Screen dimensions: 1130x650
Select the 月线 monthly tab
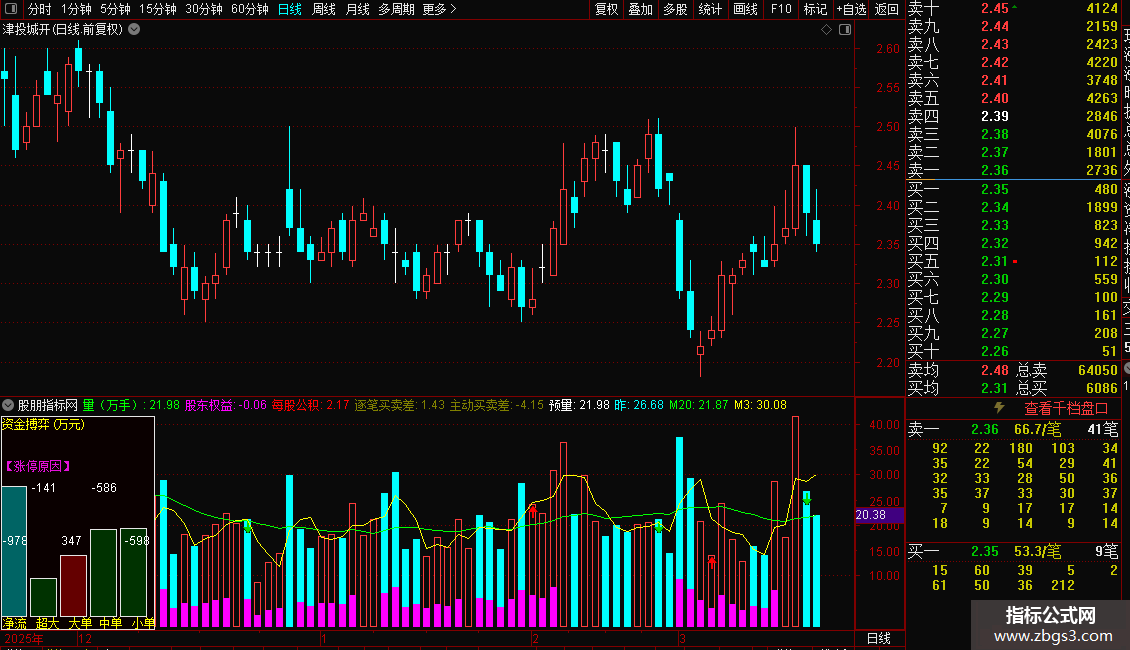click(357, 9)
